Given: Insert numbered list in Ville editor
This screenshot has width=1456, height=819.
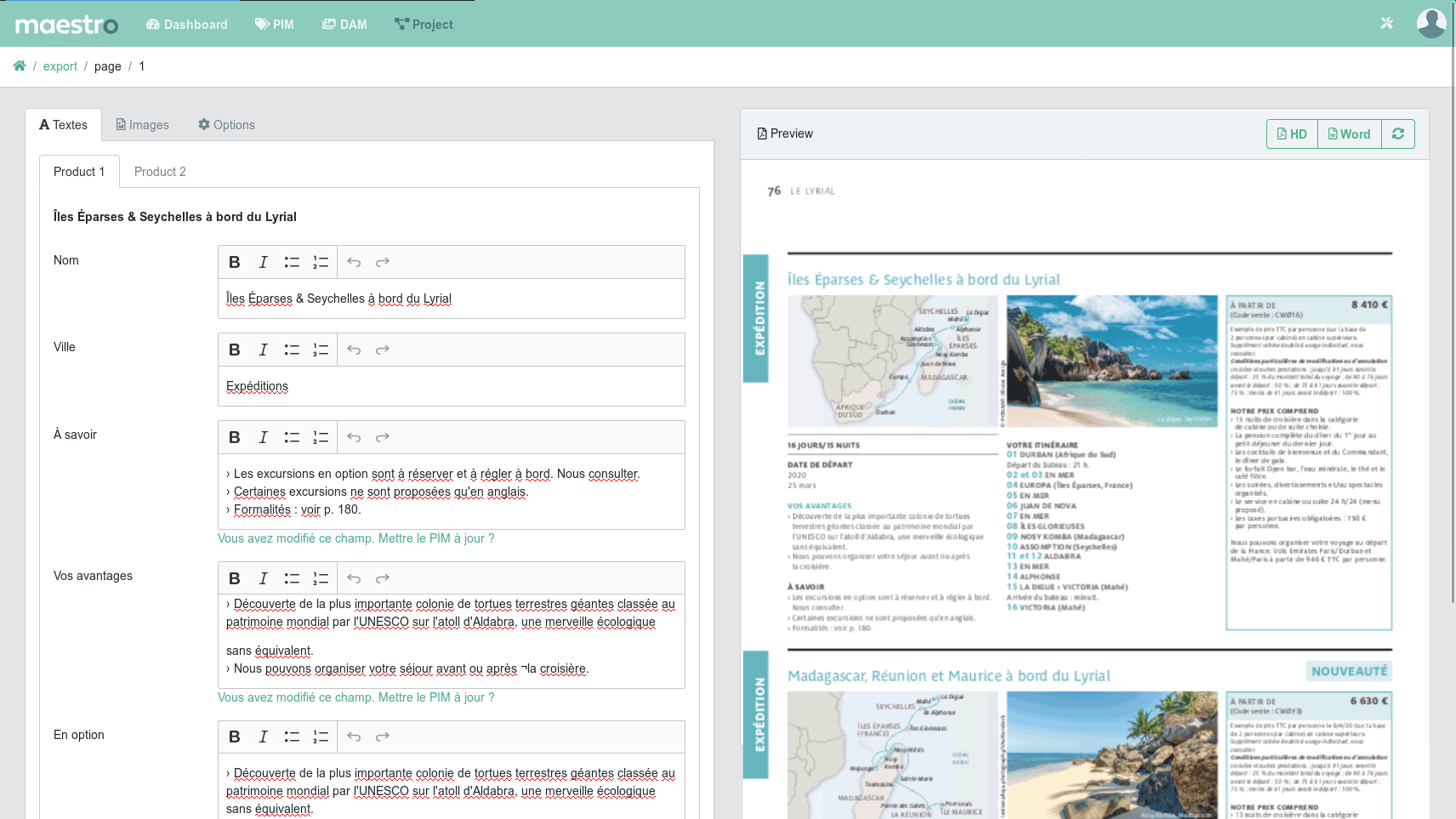Looking at the screenshot, I should click(x=321, y=350).
